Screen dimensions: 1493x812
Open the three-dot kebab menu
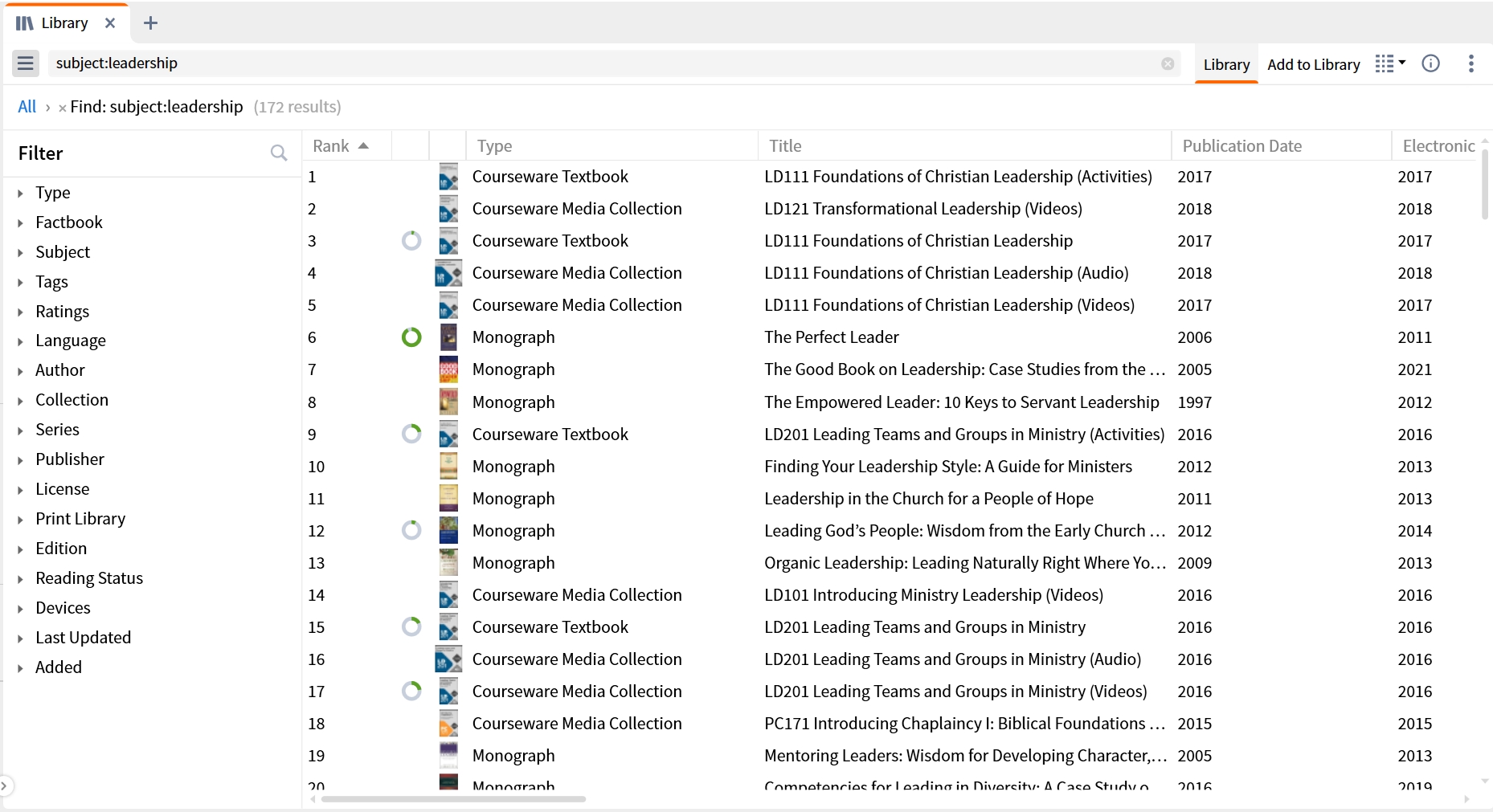(1471, 63)
